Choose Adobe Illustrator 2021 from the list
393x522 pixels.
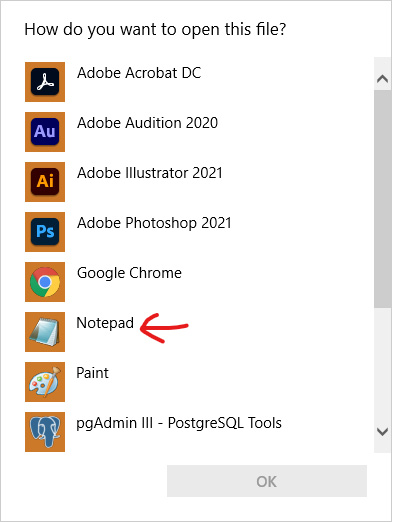click(150, 173)
